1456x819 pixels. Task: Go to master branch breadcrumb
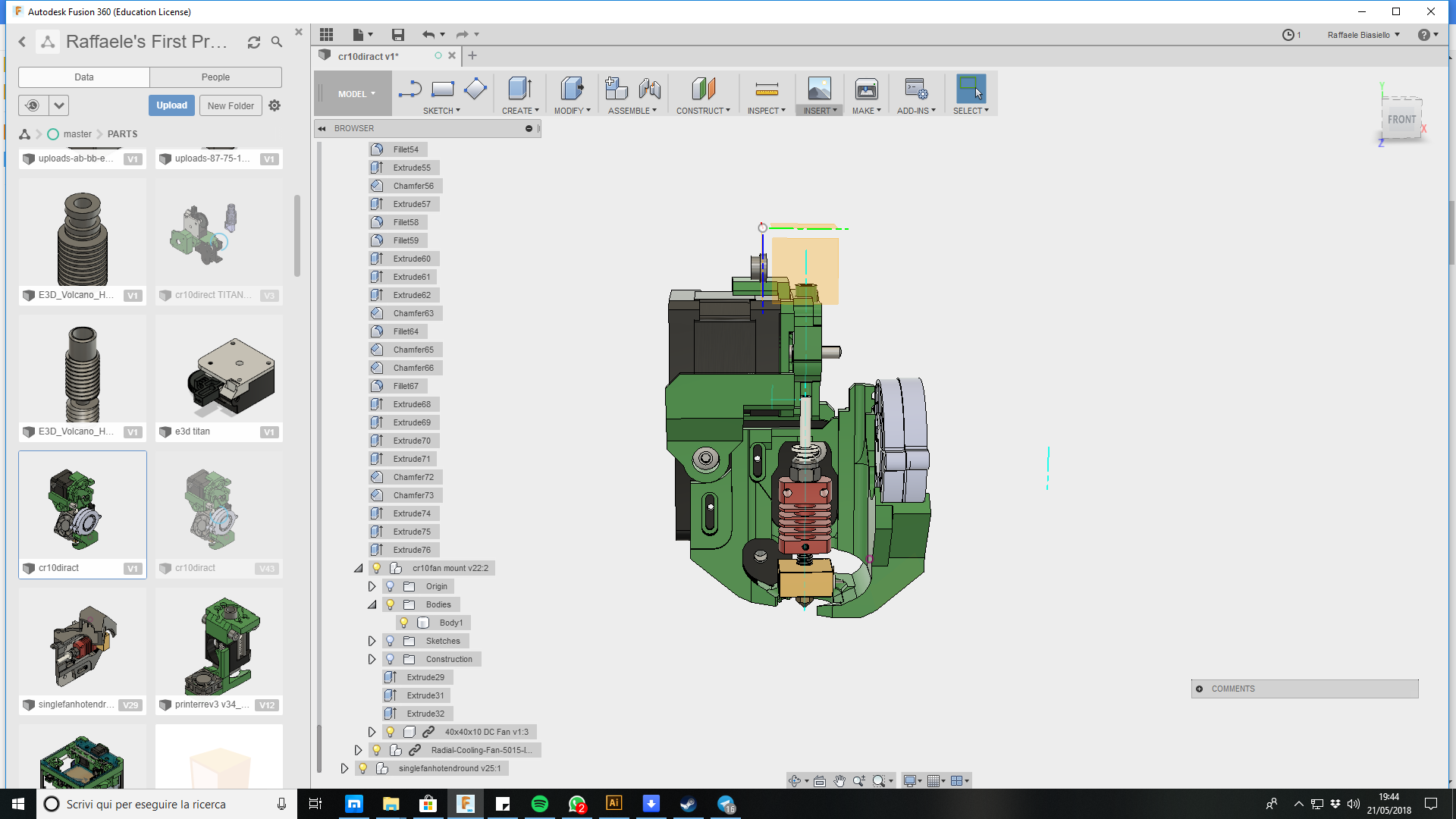point(77,134)
